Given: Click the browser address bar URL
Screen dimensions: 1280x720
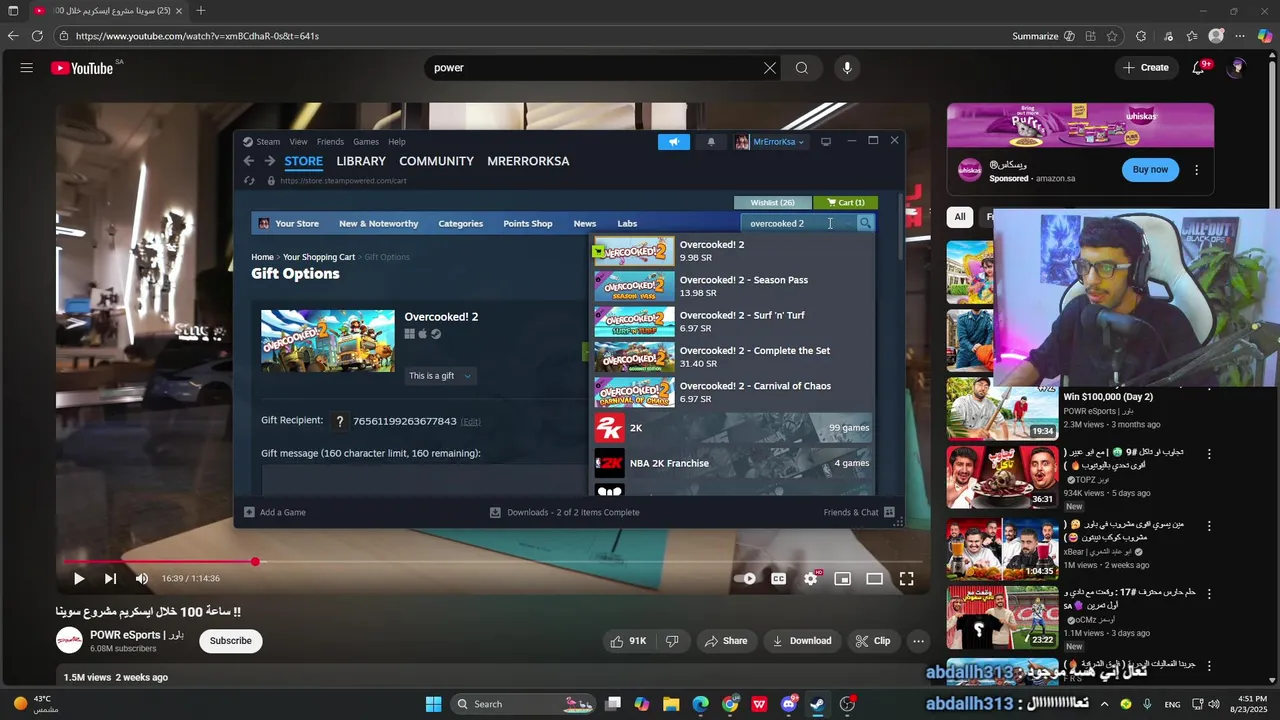Looking at the screenshot, I should pos(197,36).
